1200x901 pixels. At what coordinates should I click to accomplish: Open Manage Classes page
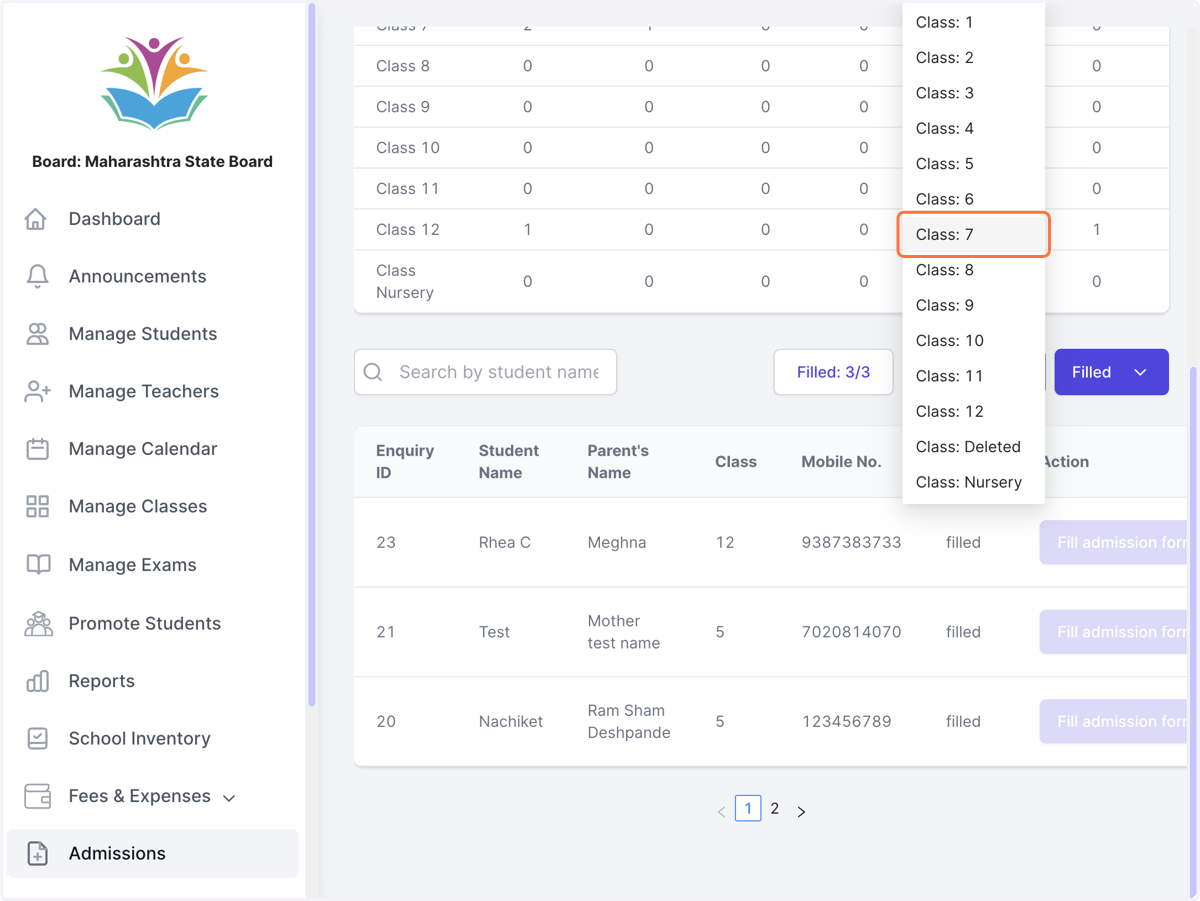pyautogui.click(x=153, y=507)
